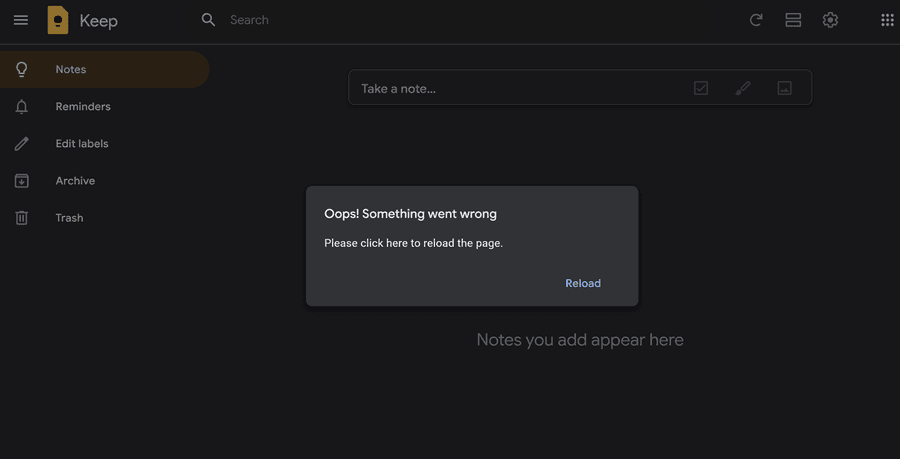The width and height of the screenshot is (900, 459).
Task: Click the Reload button in dialog
Action: (583, 283)
